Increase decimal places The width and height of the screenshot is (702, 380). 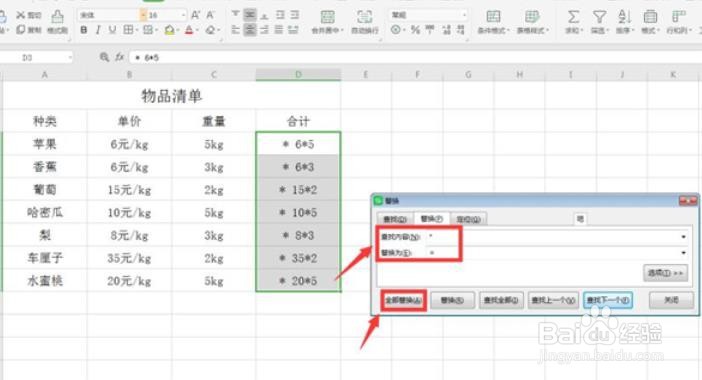pyautogui.click(x=446, y=30)
